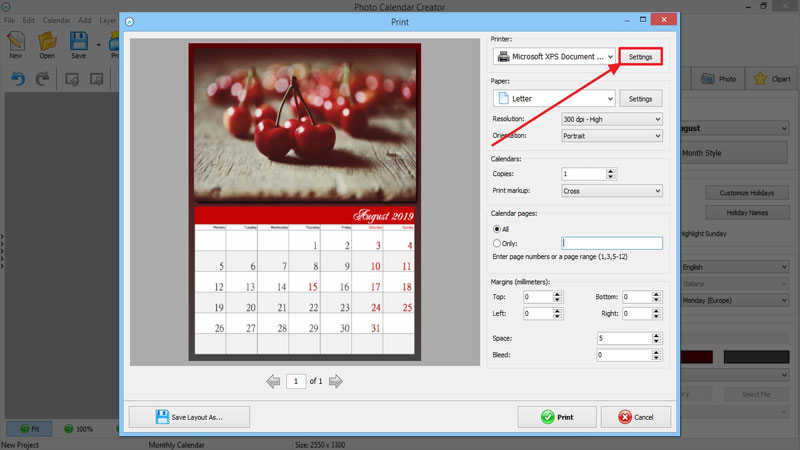Switch to Photo tab in main window
The height and width of the screenshot is (450, 800).
tap(718, 79)
